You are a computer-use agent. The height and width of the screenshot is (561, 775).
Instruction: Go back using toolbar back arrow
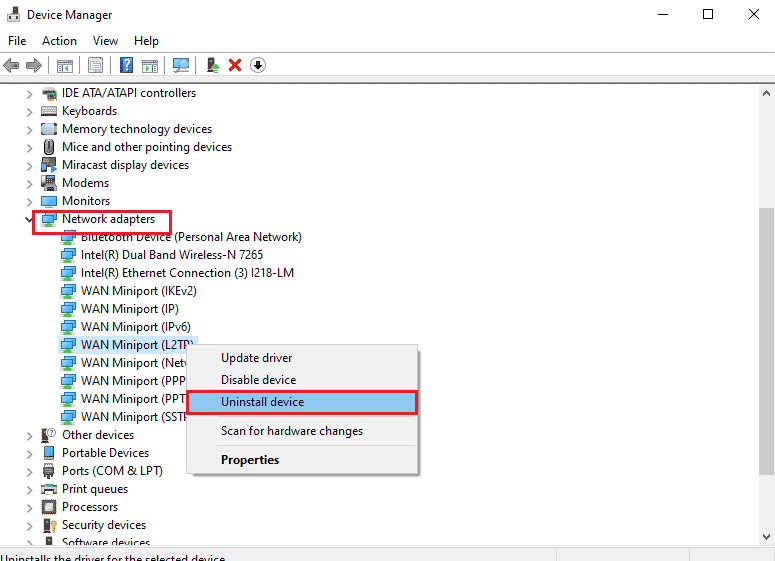[x=11, y=65]
